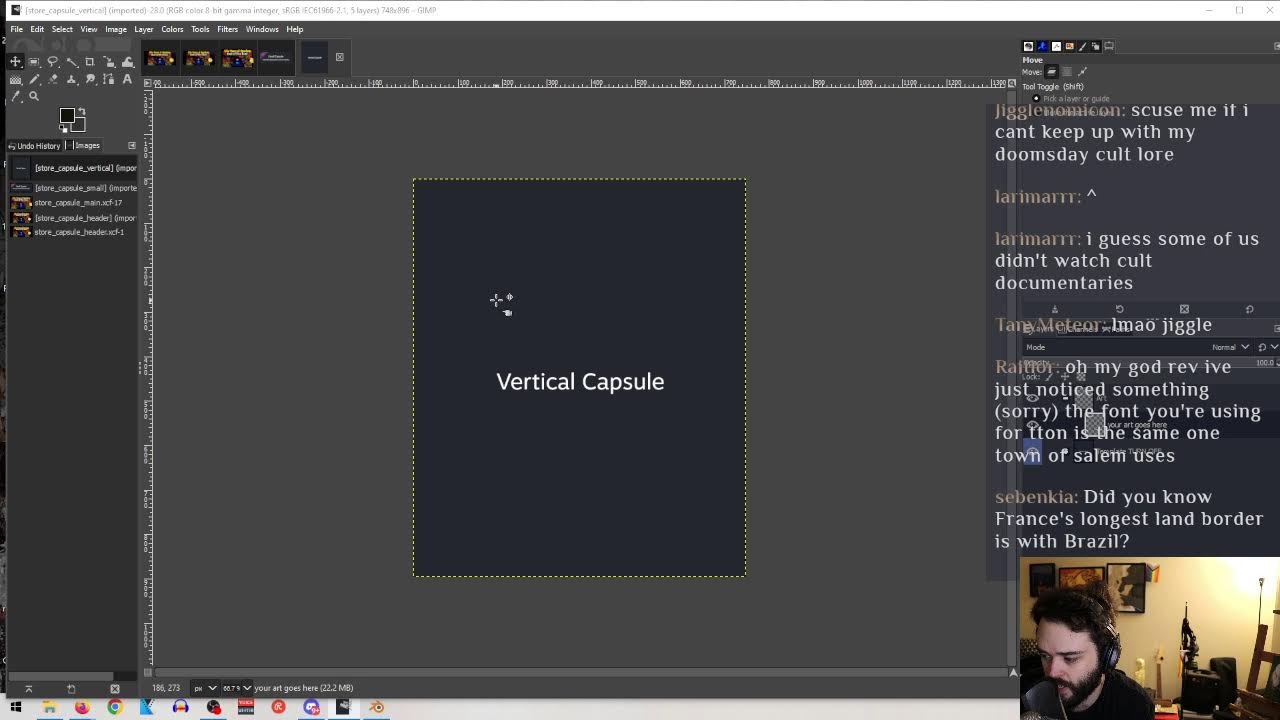This screenshot has height=720, width=1280.
Task: Set Move mode to path
Action: coord(1082,72)
